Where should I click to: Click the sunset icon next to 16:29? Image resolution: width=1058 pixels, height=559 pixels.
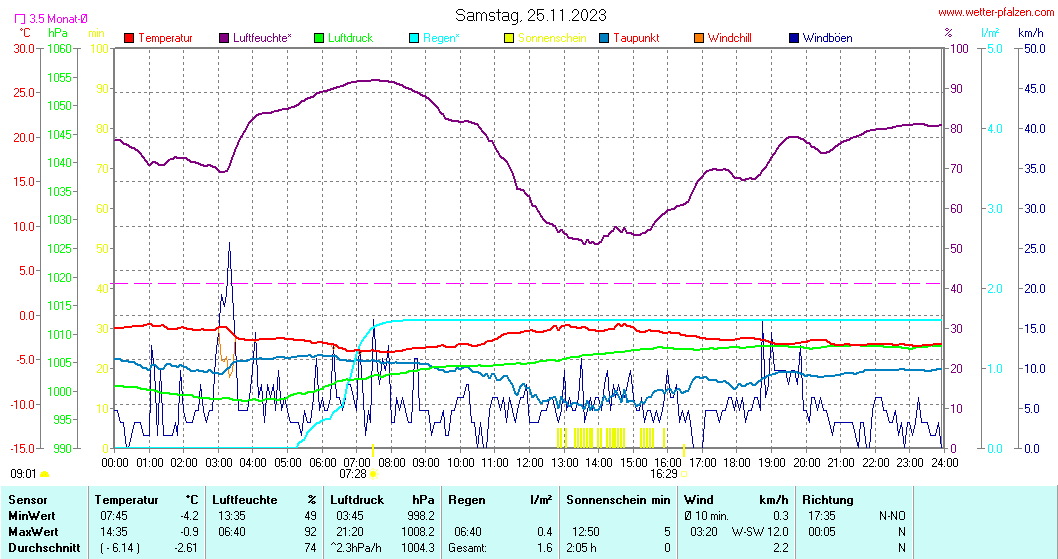(684, 474)
